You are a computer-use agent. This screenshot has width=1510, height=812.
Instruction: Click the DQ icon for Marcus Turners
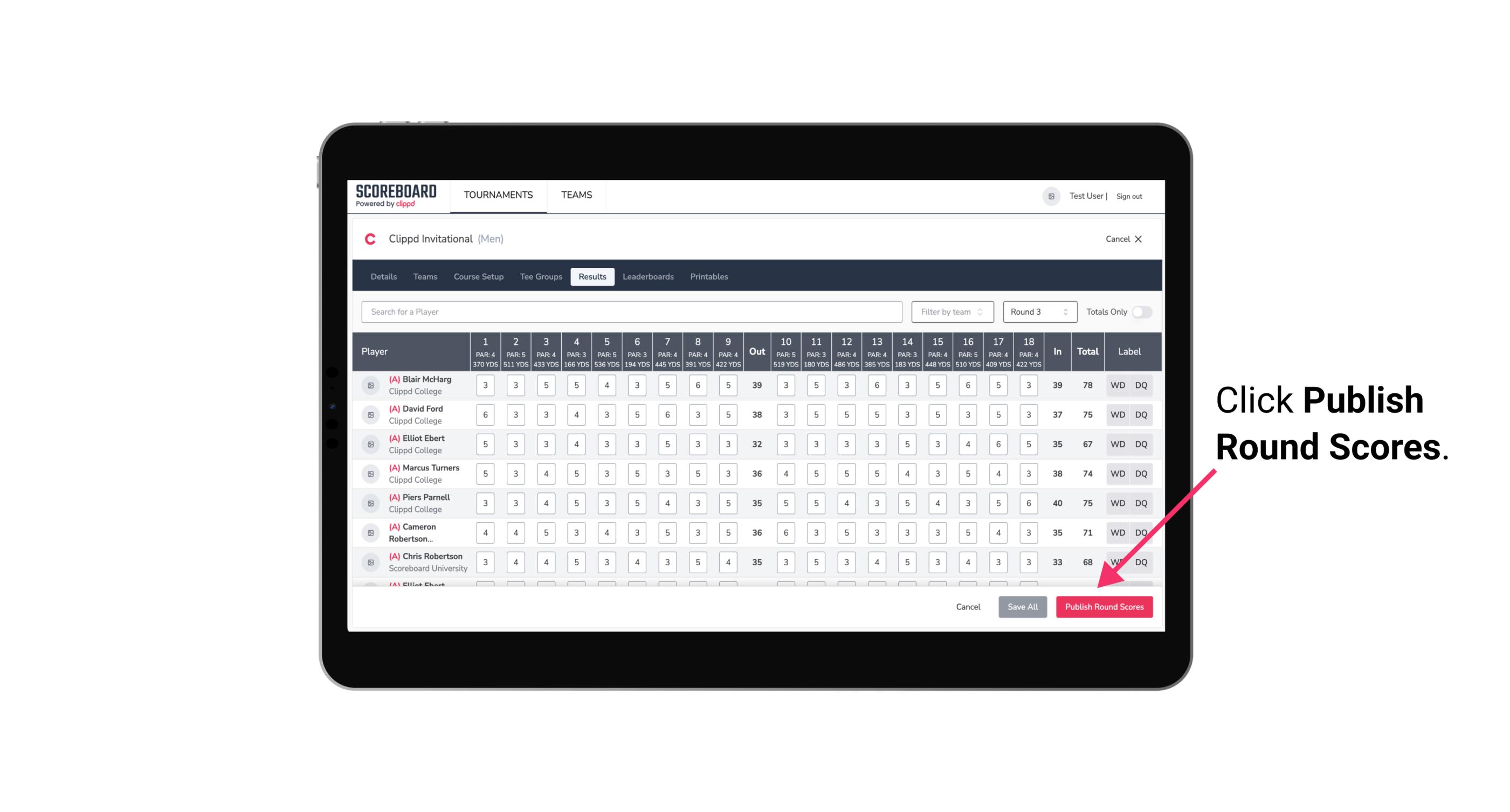click(1141, 473)
